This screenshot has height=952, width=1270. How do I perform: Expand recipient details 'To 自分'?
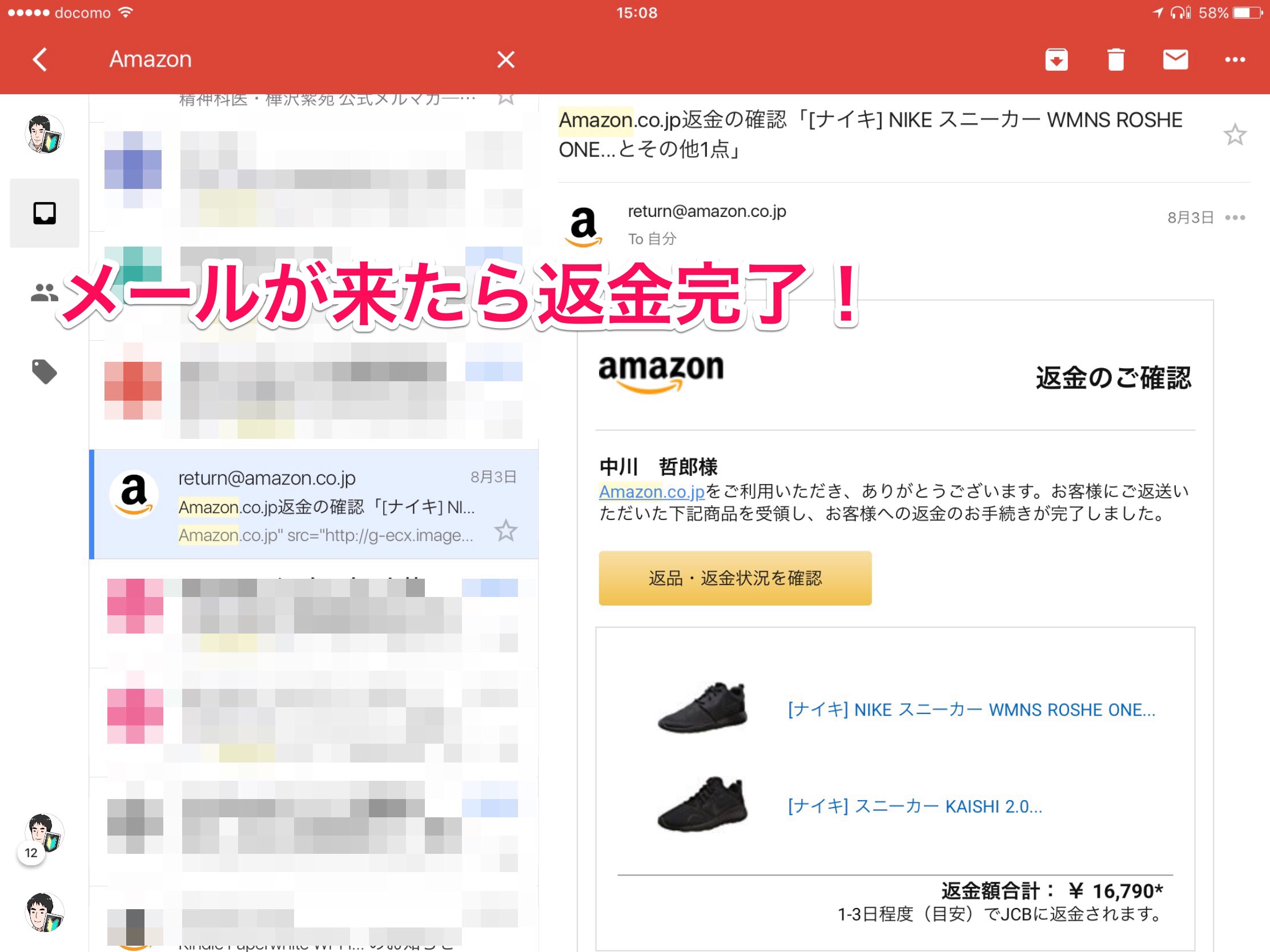point(652,239)
